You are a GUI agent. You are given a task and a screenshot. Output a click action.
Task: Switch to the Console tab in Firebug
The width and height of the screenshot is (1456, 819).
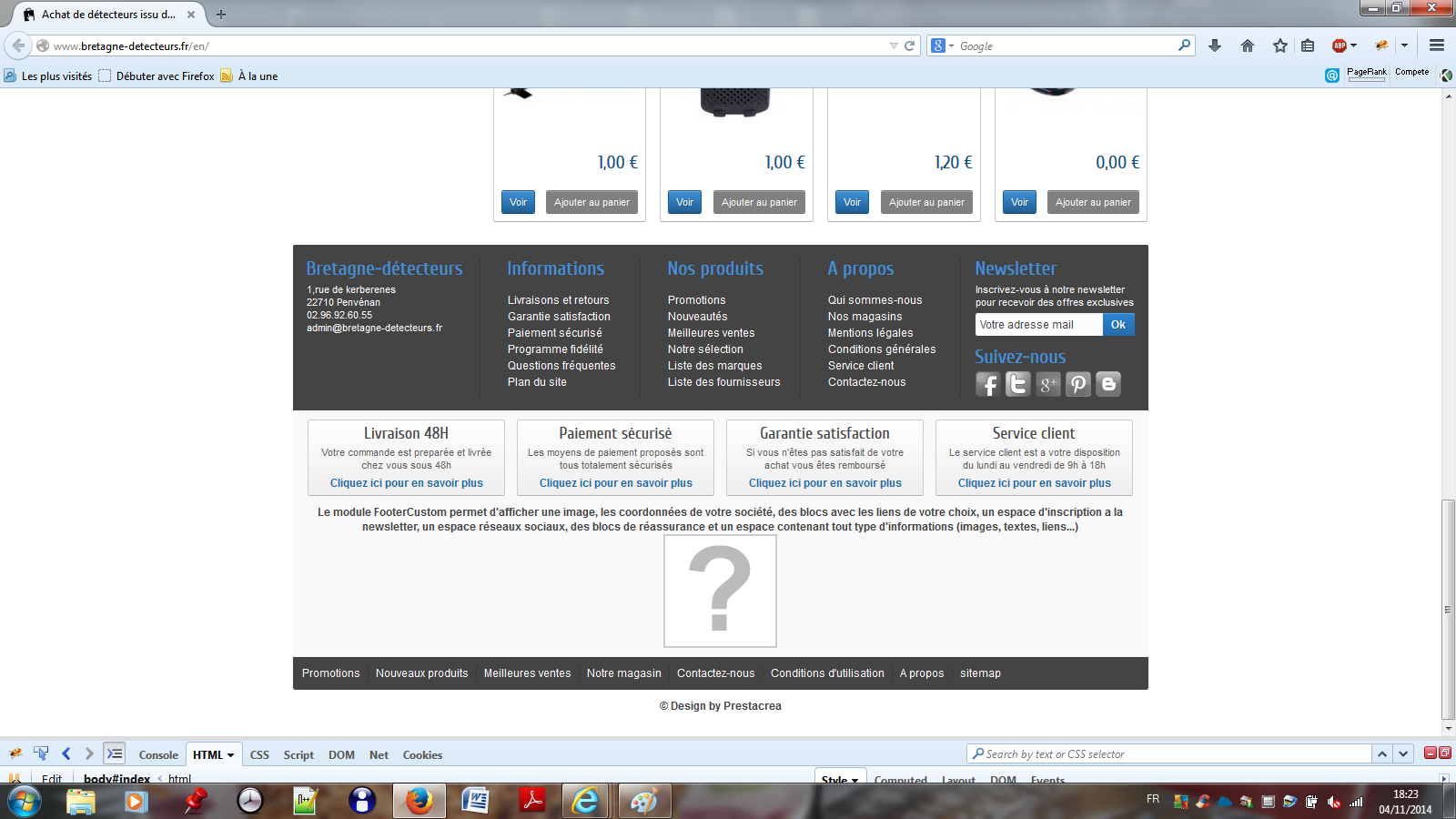coord(158,755)
